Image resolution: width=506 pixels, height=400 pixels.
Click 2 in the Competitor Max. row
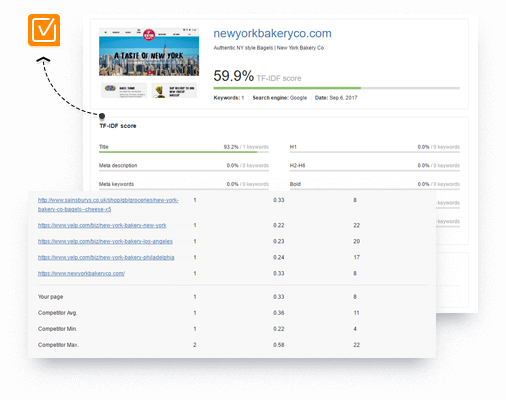pyautogui.click(x=195, y=345)
